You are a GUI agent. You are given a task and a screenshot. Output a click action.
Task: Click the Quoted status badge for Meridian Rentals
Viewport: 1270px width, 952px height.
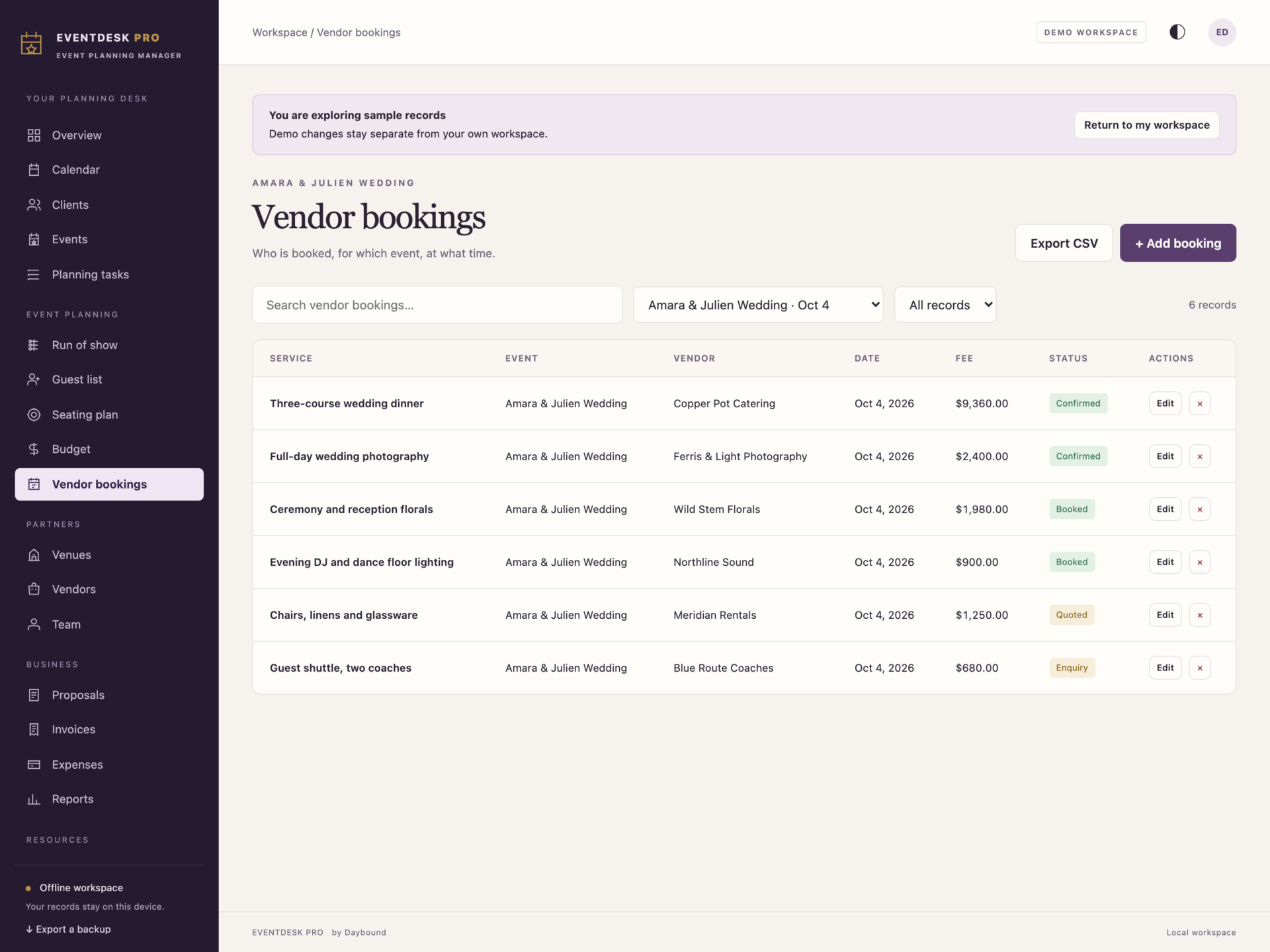(1072, 615)
